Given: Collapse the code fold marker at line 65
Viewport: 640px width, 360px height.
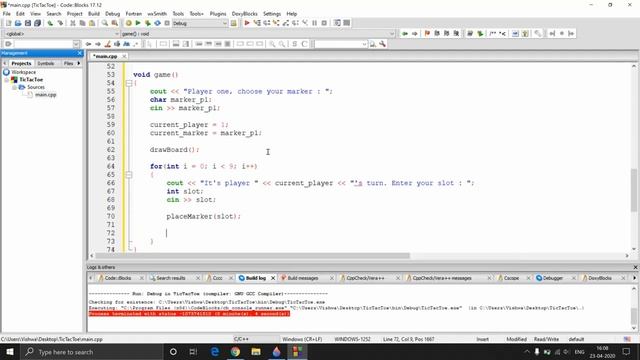Looking at the screenshot, I should tap(129, 175).
